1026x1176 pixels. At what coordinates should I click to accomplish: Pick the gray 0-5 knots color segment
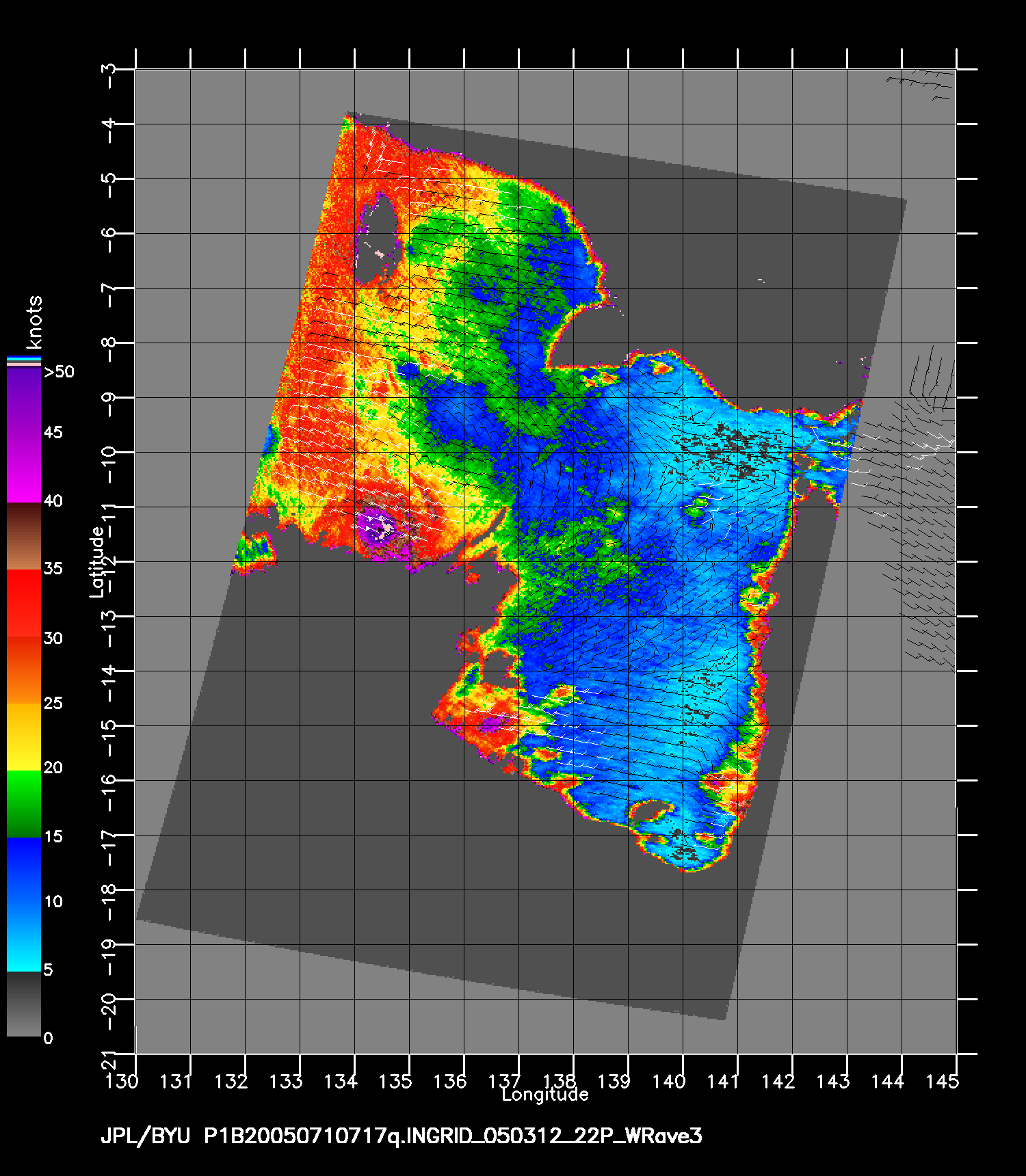[x=24, y=1004]
